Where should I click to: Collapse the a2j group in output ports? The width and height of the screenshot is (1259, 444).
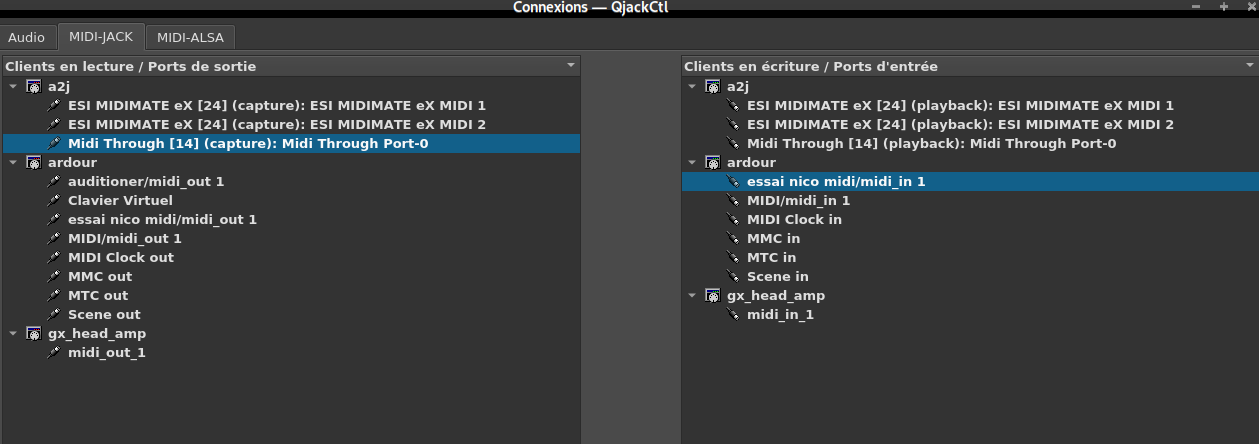pos(12,87)
